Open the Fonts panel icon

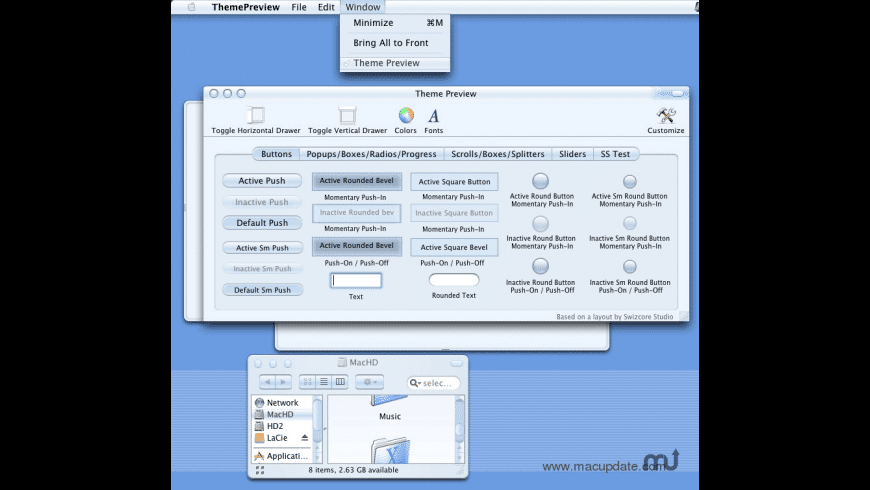433,115
